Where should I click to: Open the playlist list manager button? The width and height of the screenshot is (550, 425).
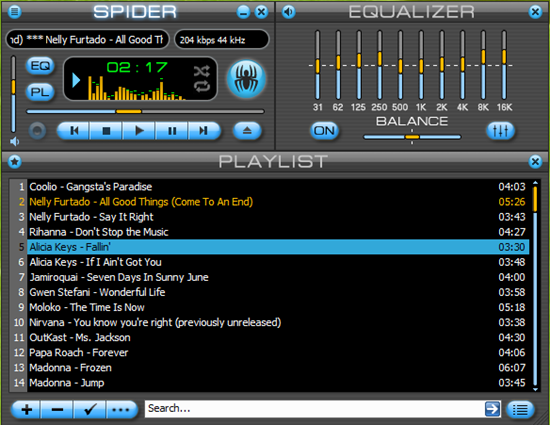pos(521,409)
